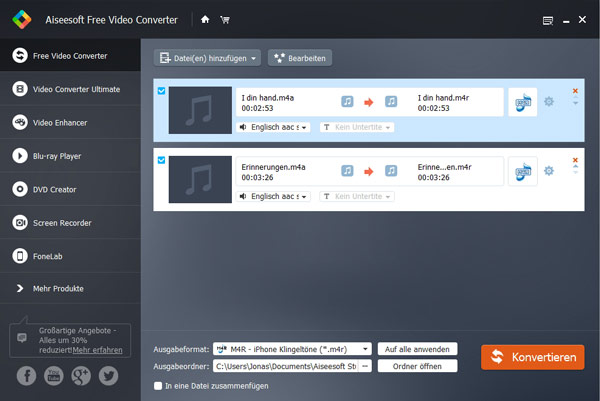The width and height of the screenshot is (600, 401).
Task: Enable In eine Datei zusammenfügen checkbox
Action: pos(157,385)
